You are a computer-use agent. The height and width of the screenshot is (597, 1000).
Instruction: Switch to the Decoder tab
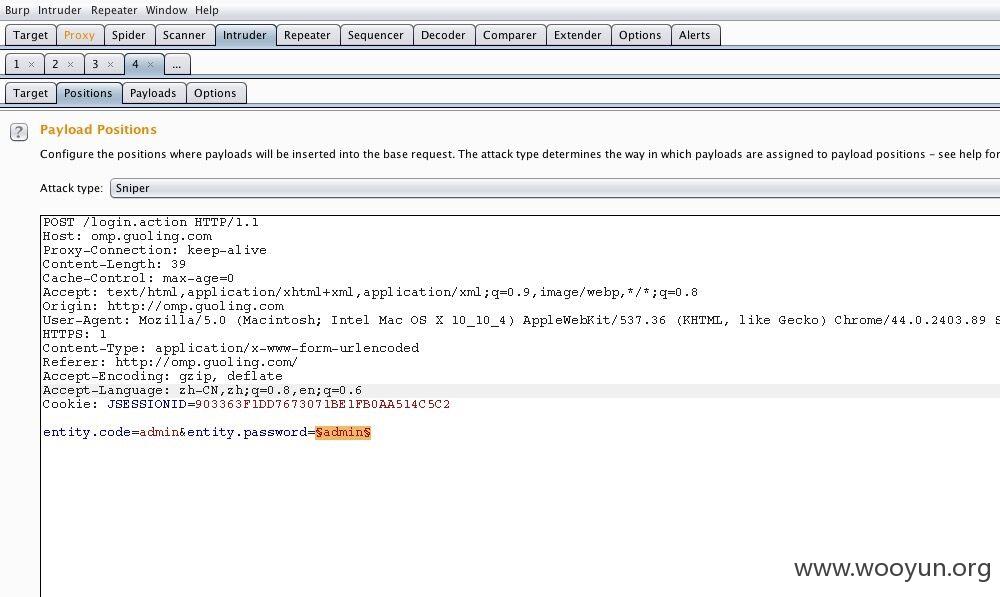point(443,35)
